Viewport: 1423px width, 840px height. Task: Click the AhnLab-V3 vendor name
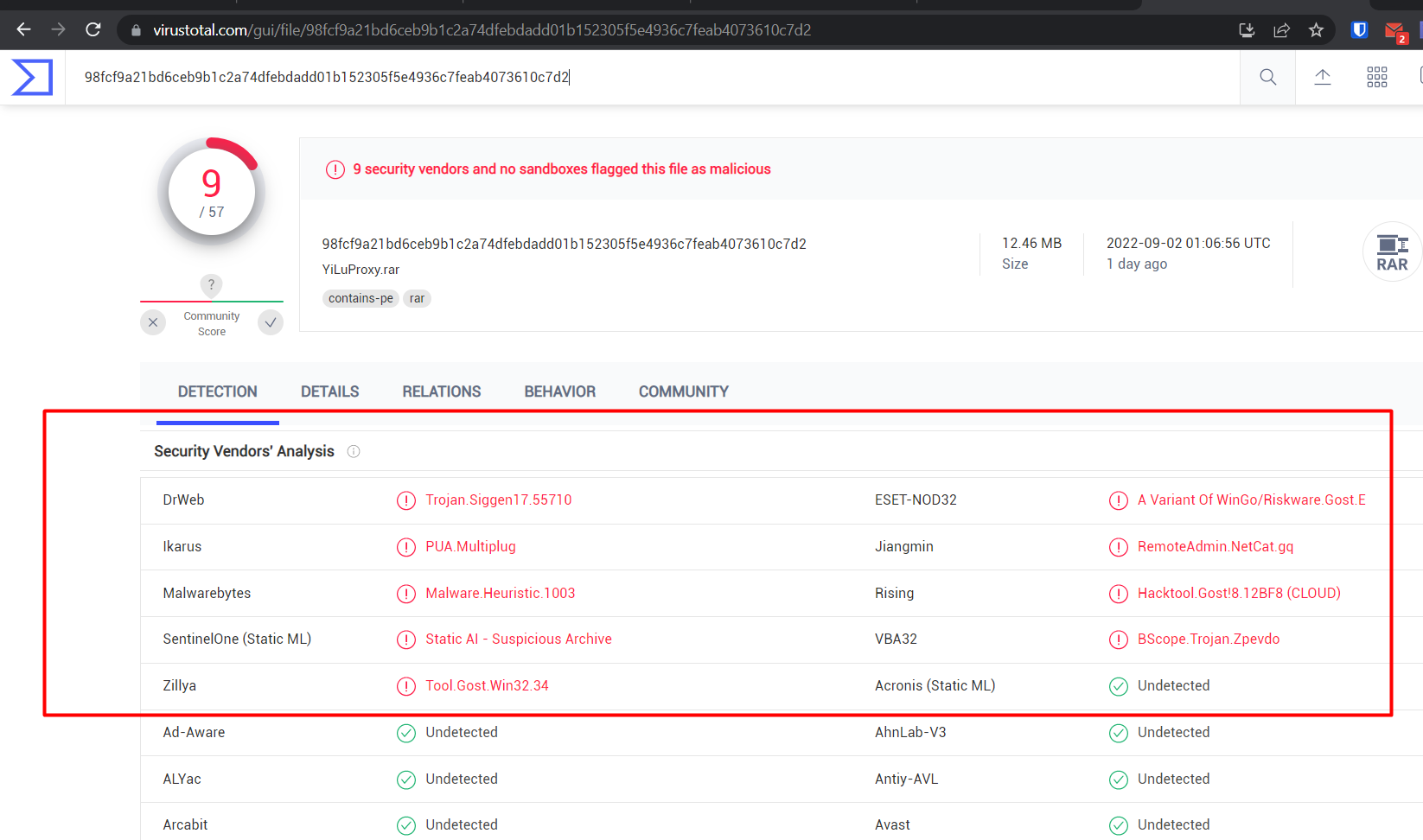(910, 732)
